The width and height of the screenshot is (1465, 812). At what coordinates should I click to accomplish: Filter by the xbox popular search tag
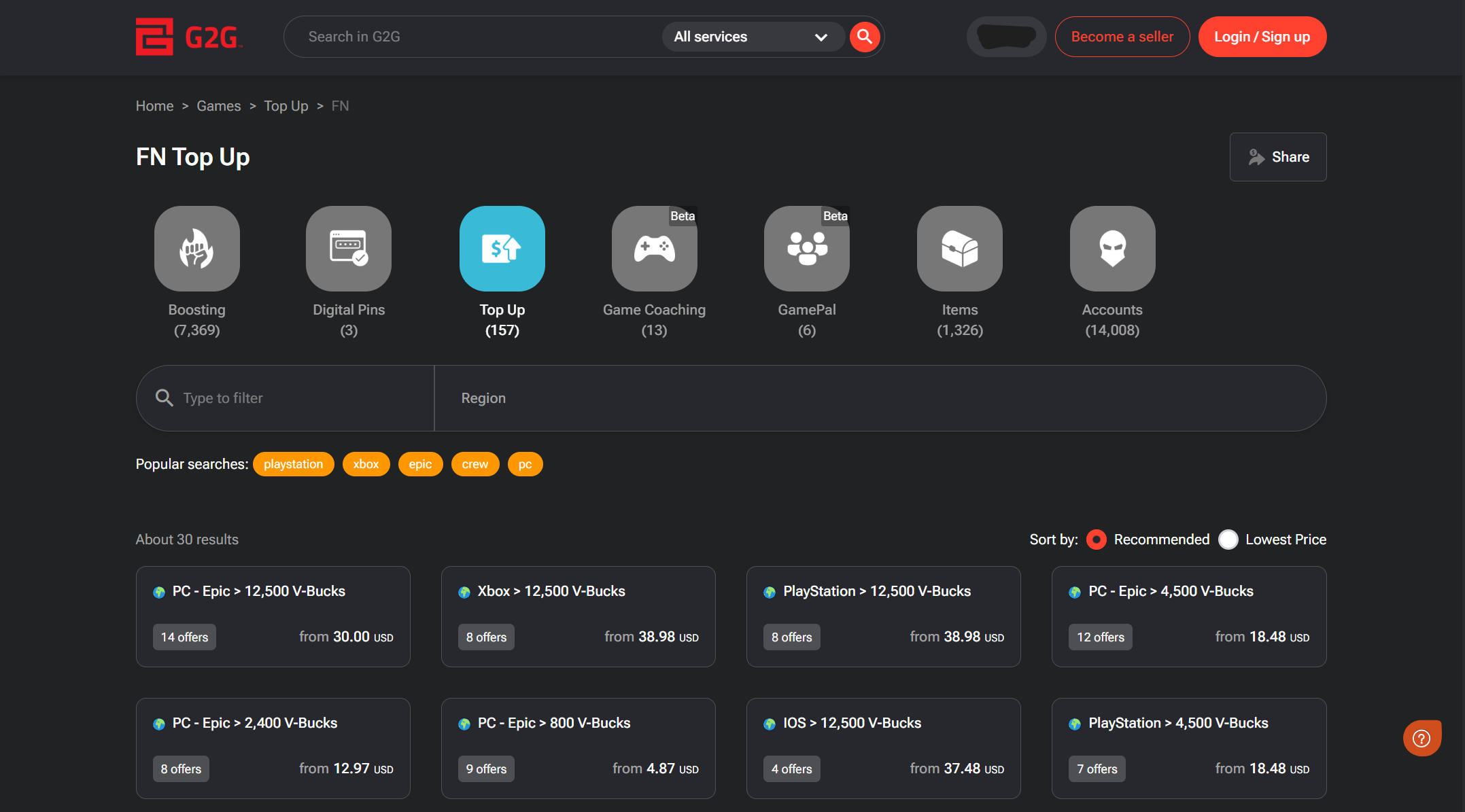tap(366, 464)
